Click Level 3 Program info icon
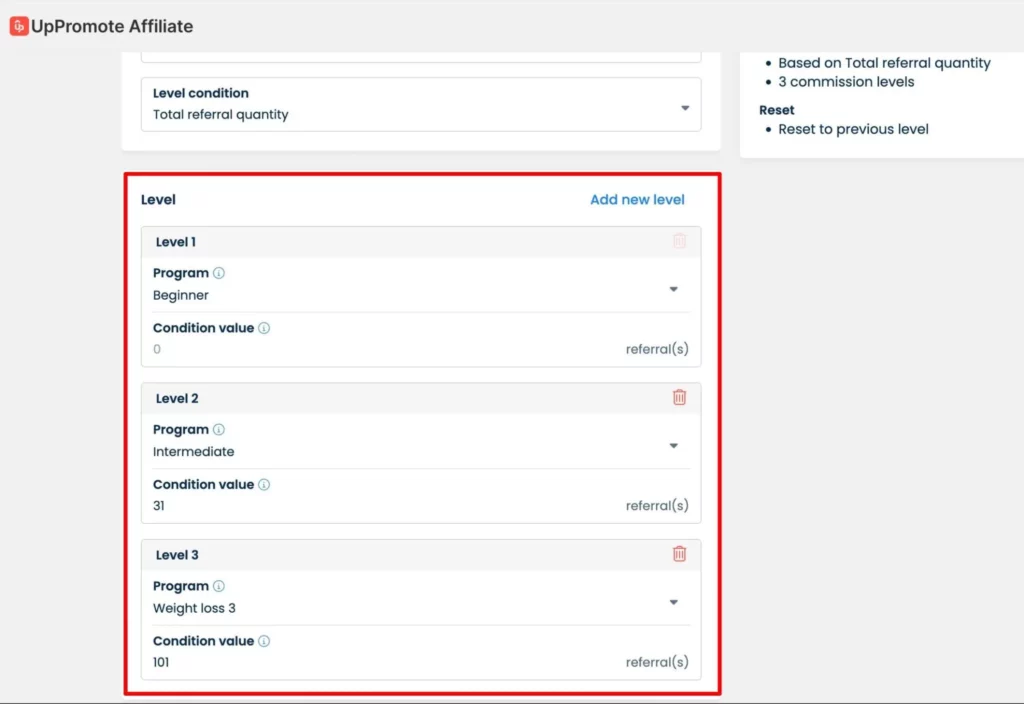The width and height of the screenshot is (1024, 704). [x=219, y=587]
